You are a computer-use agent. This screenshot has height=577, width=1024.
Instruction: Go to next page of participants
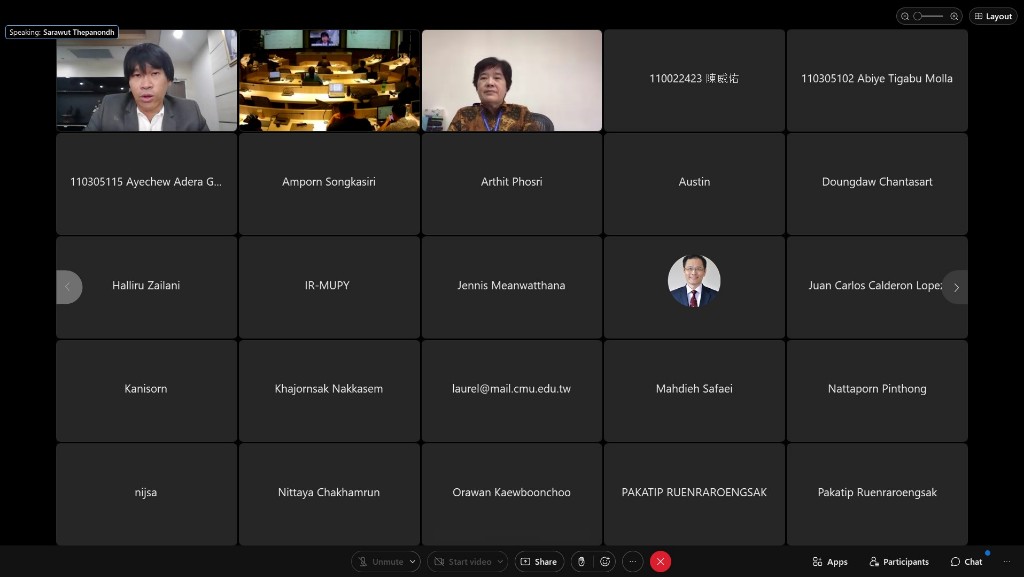coord(955,287)
